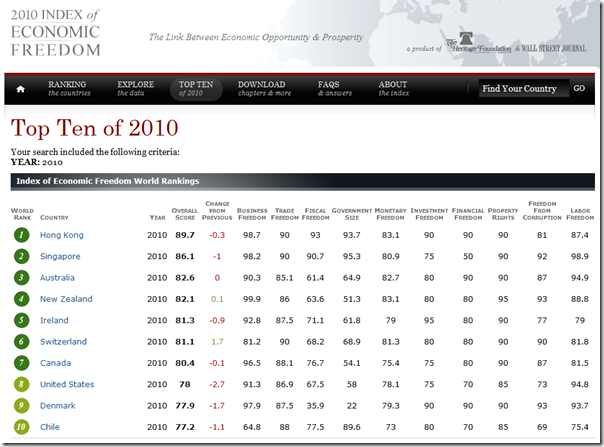Viewport: 604px width, 447px height.
Task: Open the Hong Kong country link
Action: click(x=62, y=235)
